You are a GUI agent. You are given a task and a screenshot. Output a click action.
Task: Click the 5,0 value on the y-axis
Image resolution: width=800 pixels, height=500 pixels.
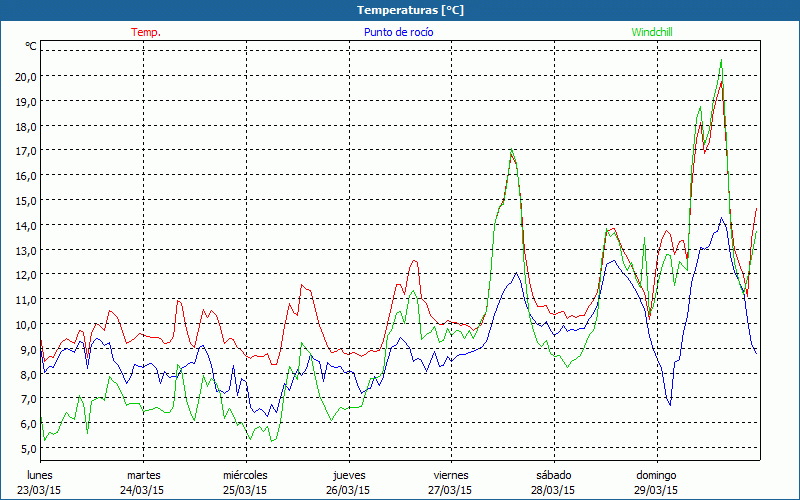pos(26,448)
